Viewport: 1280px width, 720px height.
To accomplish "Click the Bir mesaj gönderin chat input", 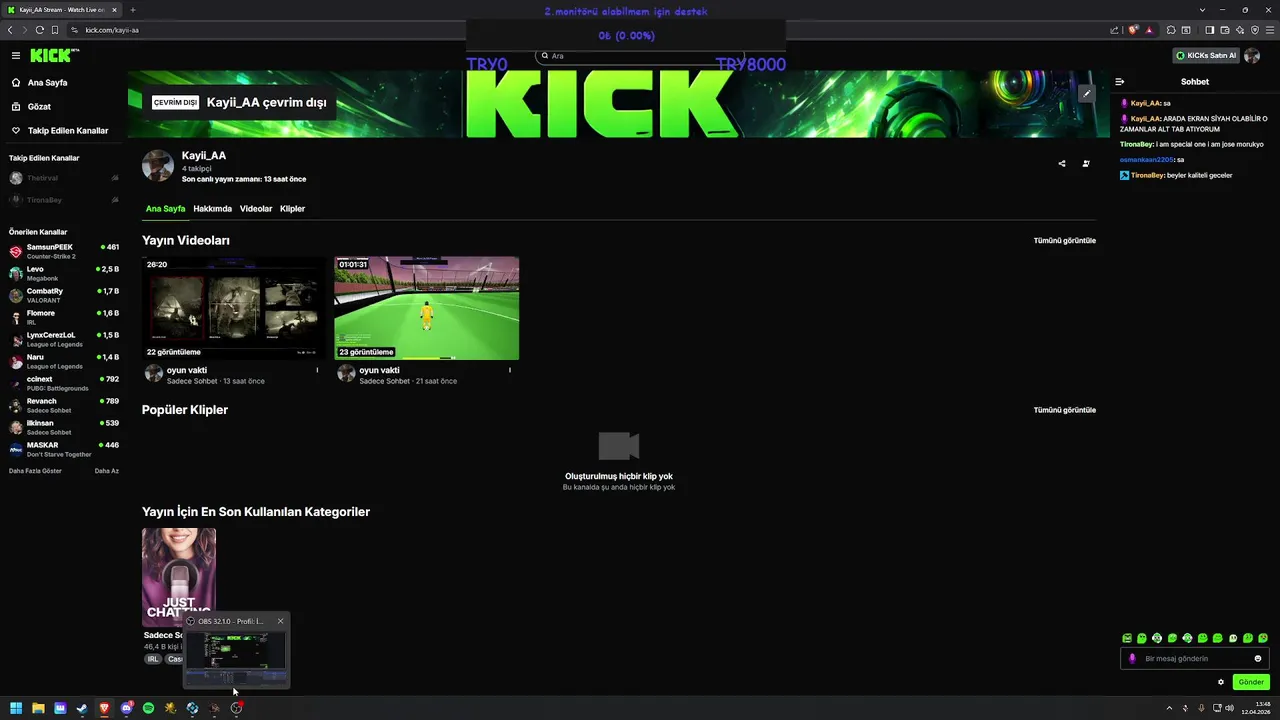I will [1194, 659].
